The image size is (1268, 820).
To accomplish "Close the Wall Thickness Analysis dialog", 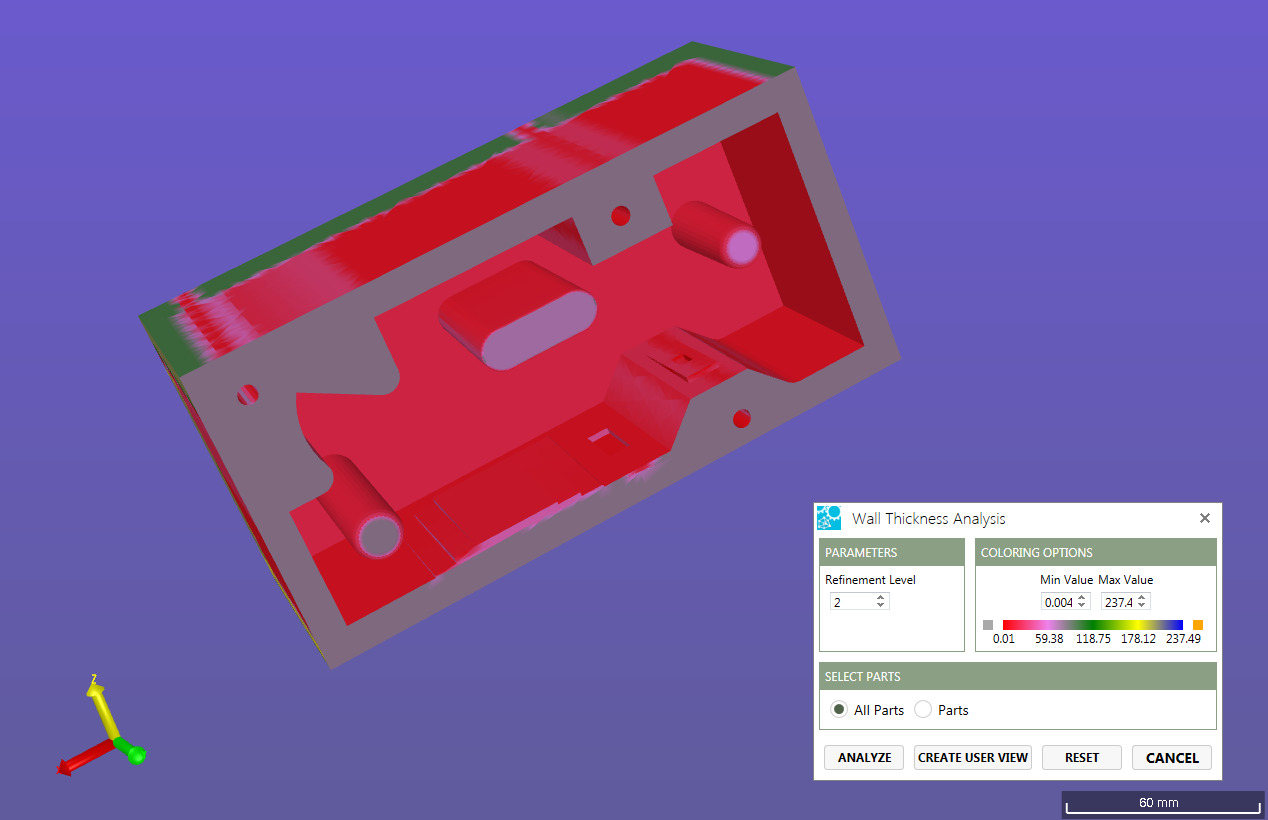I will pos(1204,518).
